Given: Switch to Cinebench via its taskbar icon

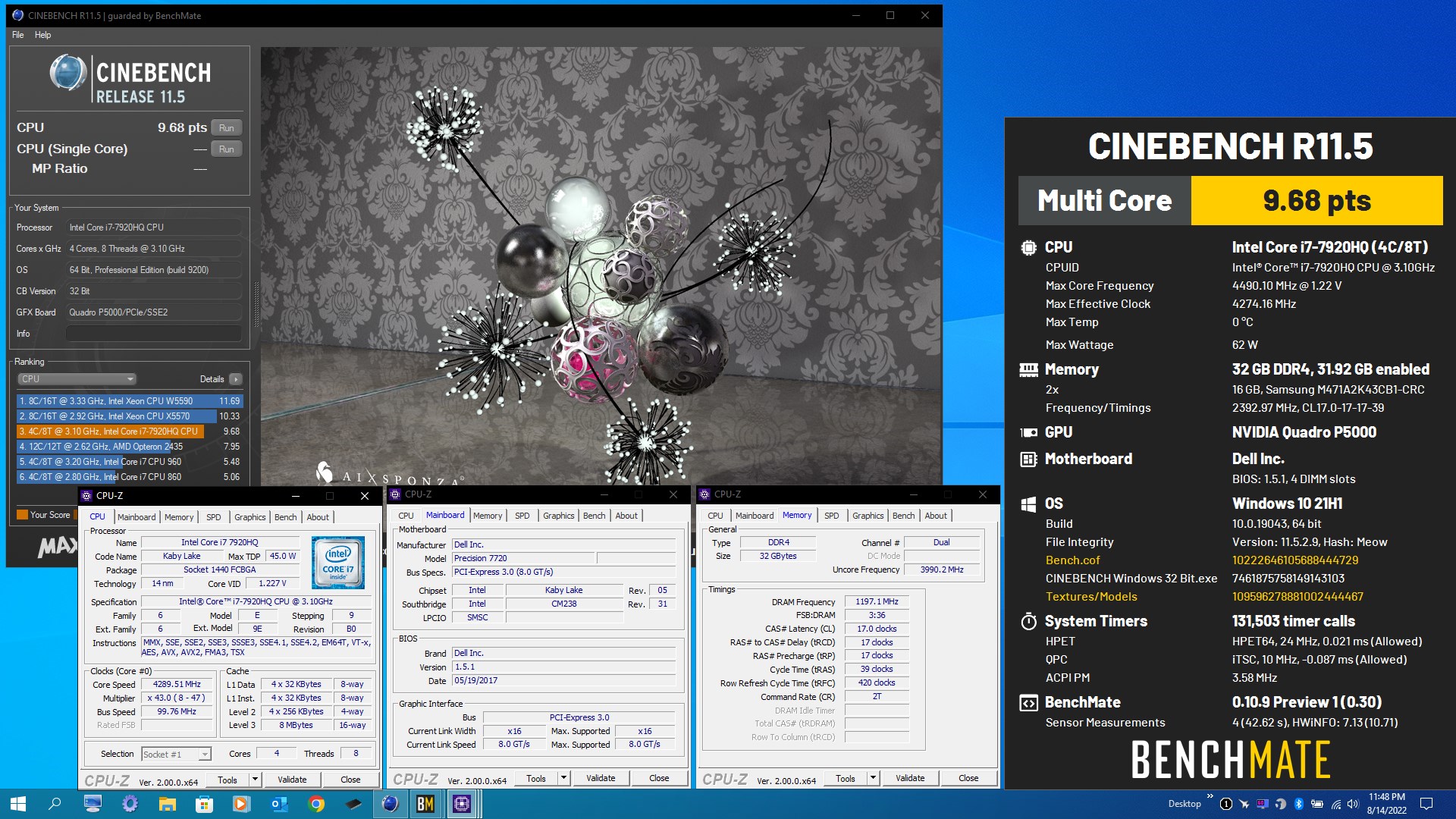Looking at the screenshot, I should [x=390, y=804].
